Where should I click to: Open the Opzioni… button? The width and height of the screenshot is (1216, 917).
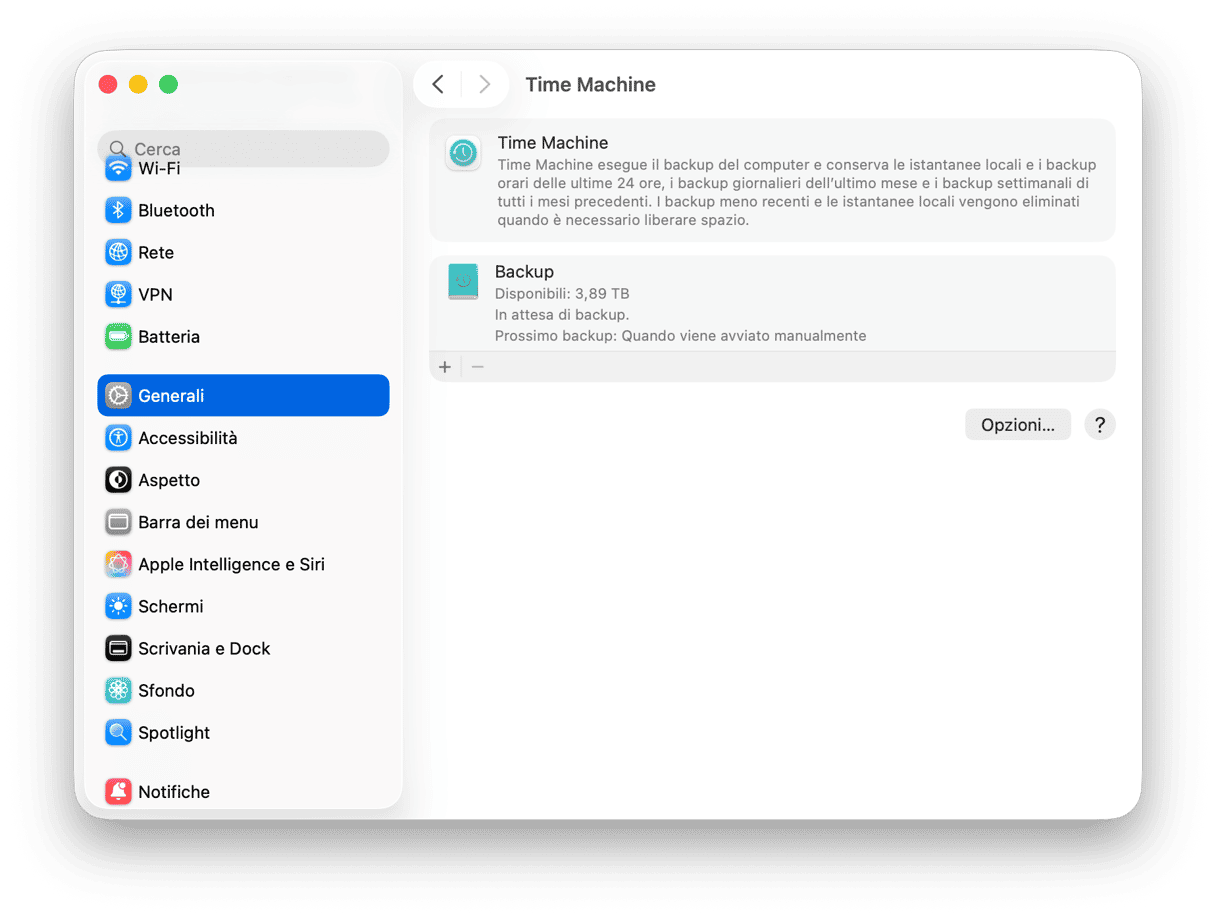1017,425
